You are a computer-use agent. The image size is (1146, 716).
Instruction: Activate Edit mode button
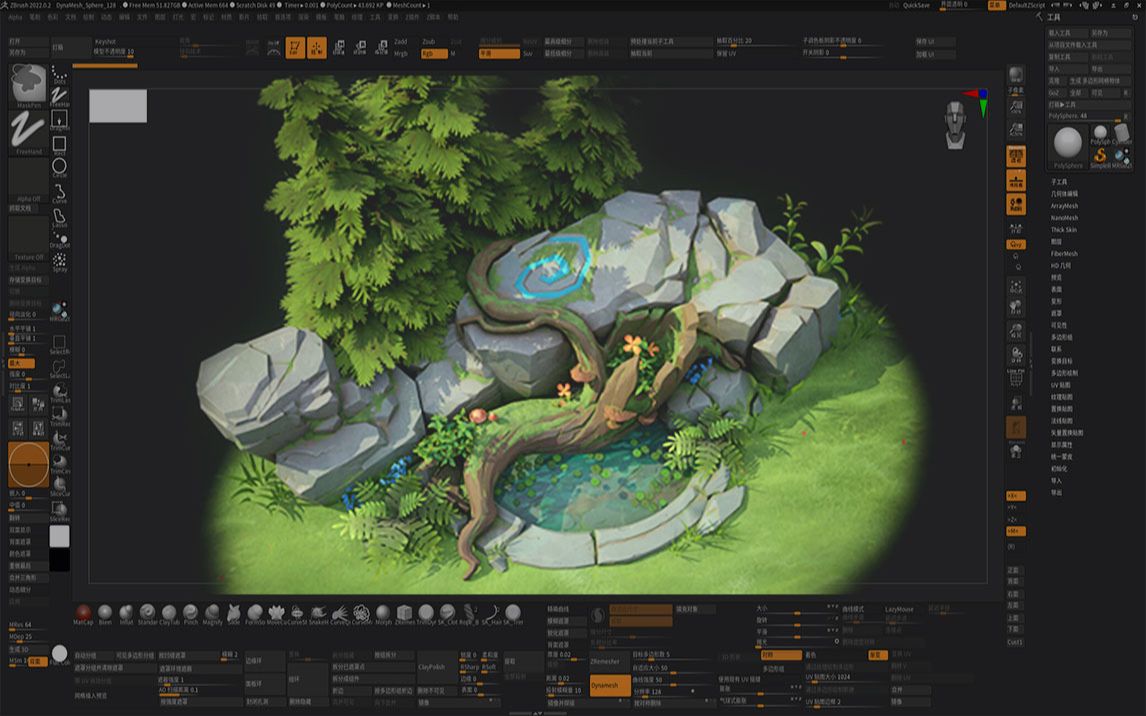(x=295, y=47)
